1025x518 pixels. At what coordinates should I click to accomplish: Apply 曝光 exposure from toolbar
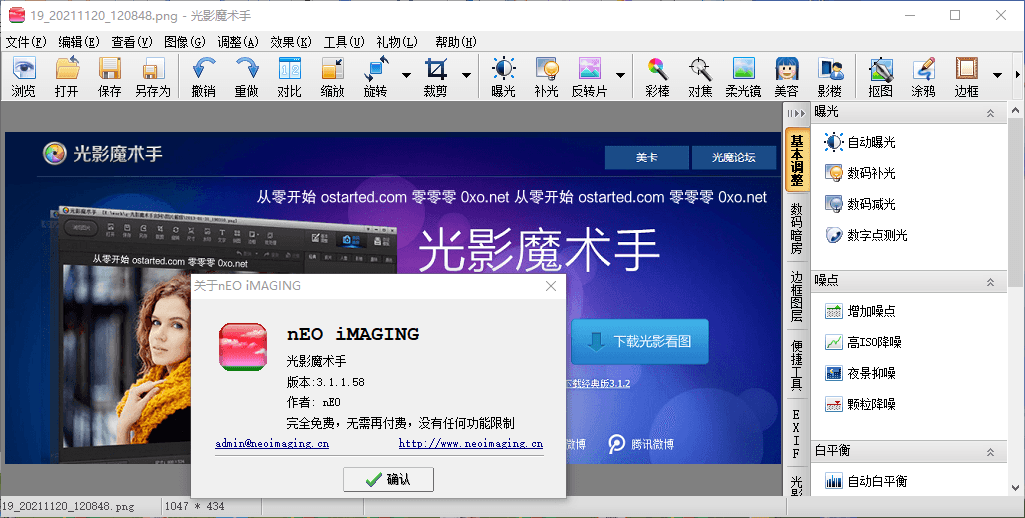(x=503, y=77)
